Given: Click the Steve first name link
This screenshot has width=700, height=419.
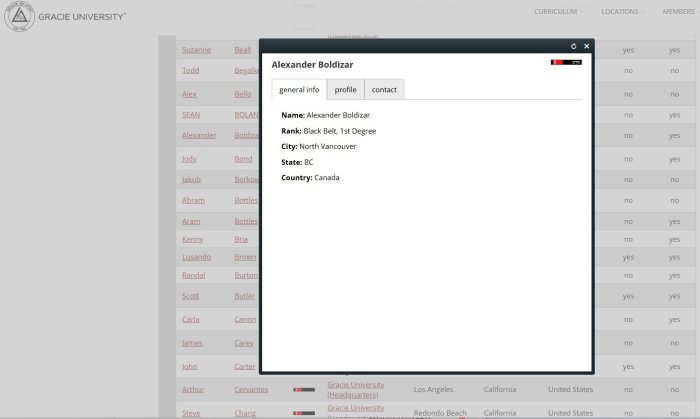Looking at the screenshot, I should click(191, 413).
